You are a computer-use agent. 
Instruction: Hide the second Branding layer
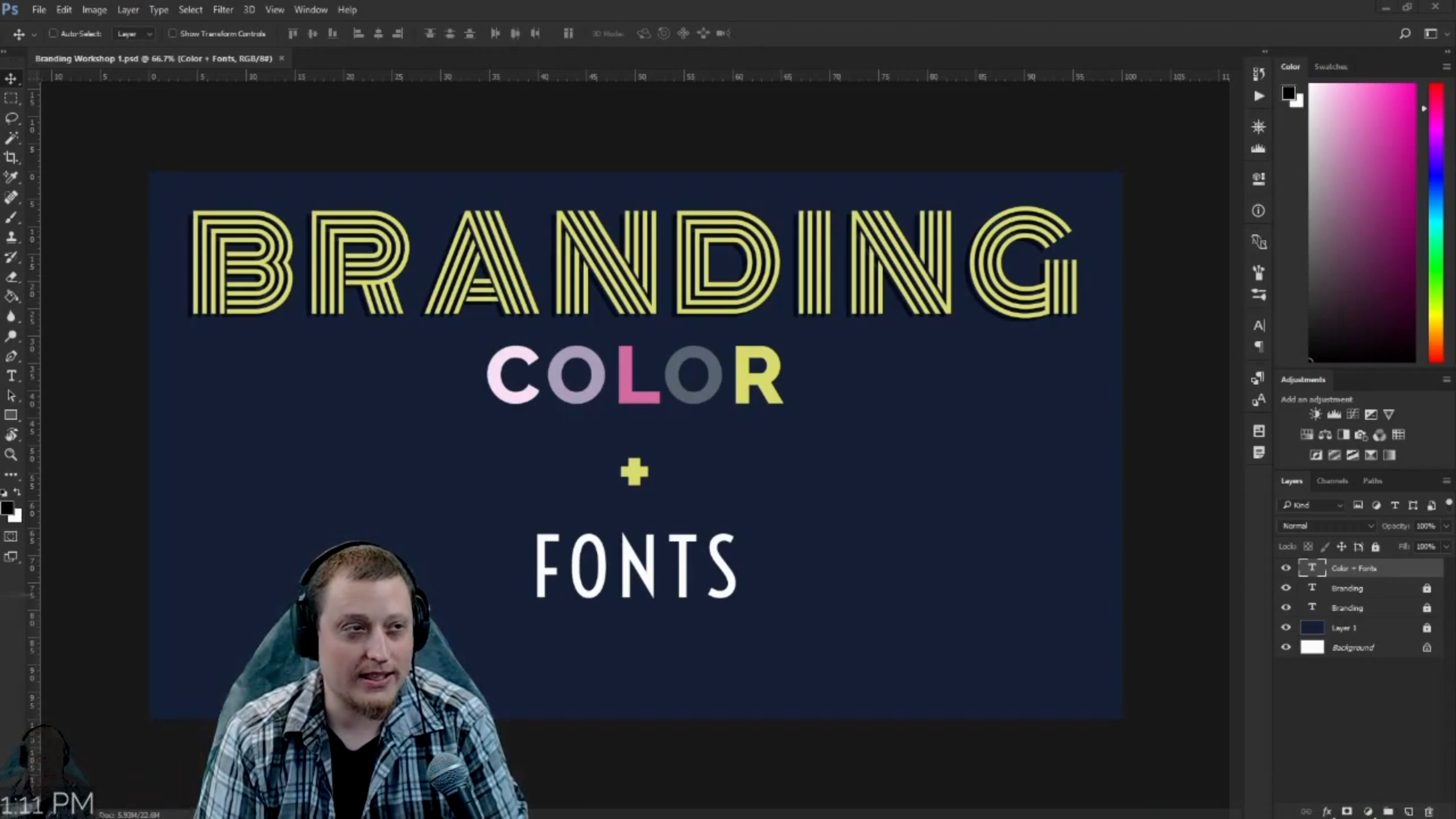pyautogui.click(x=1286, y=607)
